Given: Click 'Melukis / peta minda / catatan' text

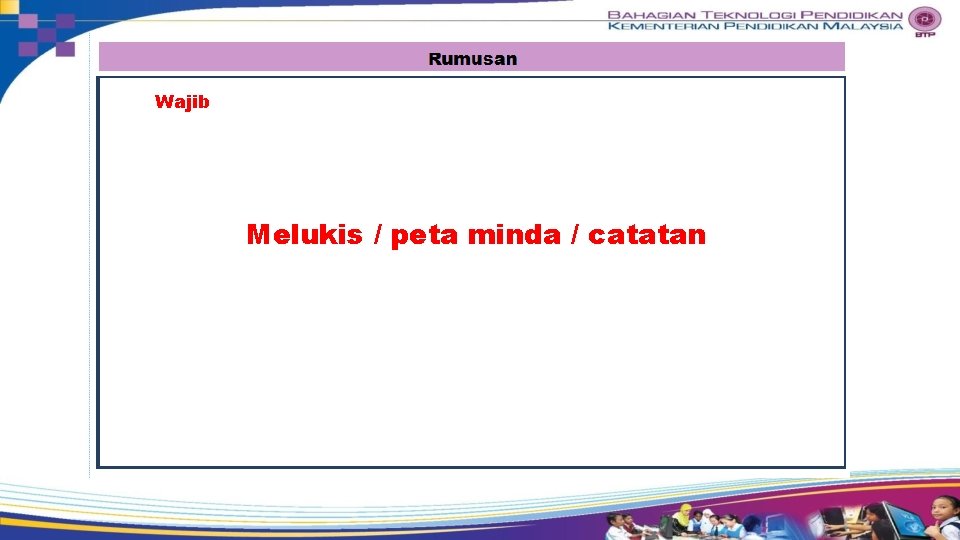Looking at the screenshot, I should click(476, 235).
